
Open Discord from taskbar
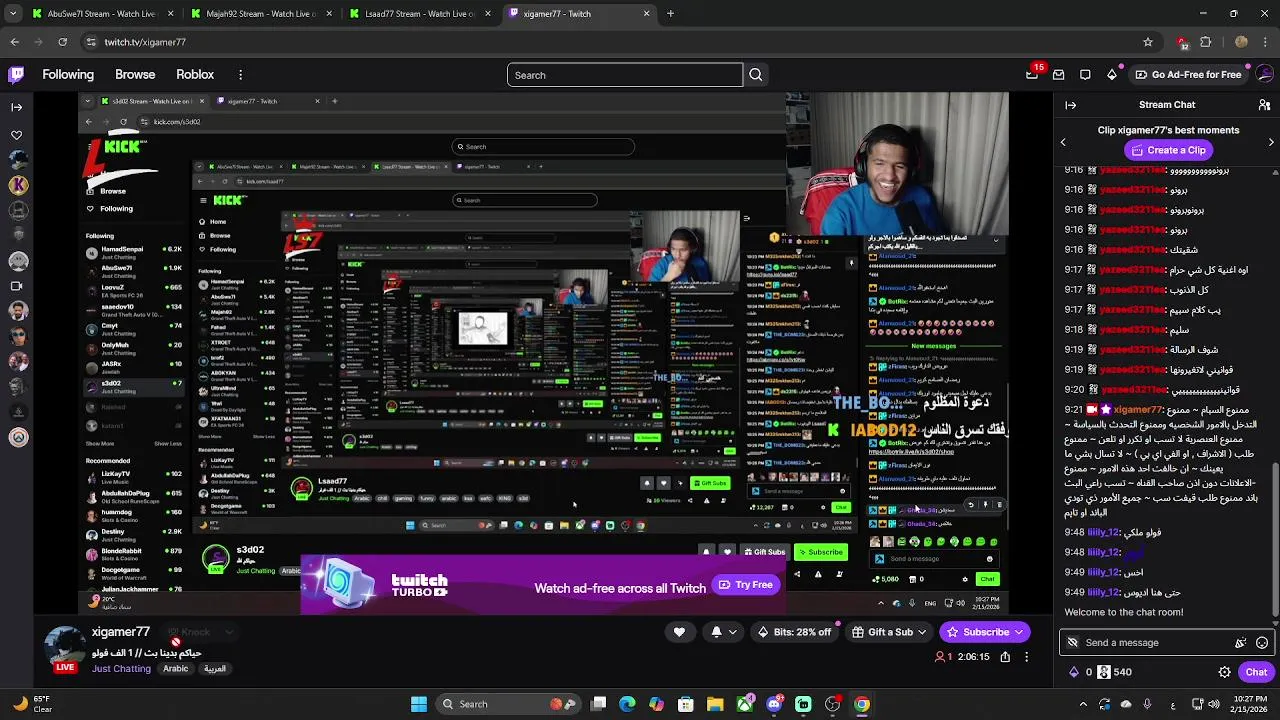[774, 704]
